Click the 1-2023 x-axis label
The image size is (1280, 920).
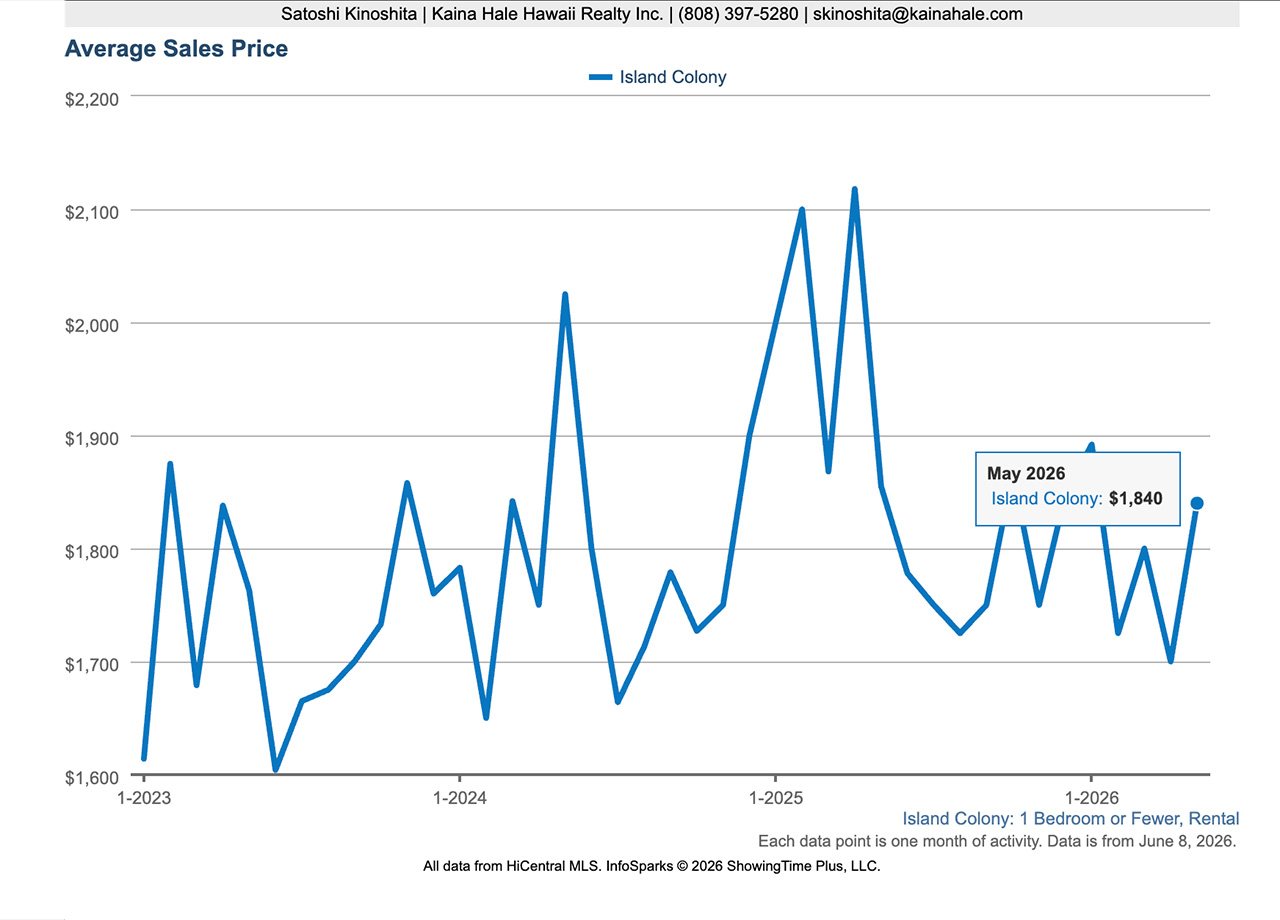(144, 798)
